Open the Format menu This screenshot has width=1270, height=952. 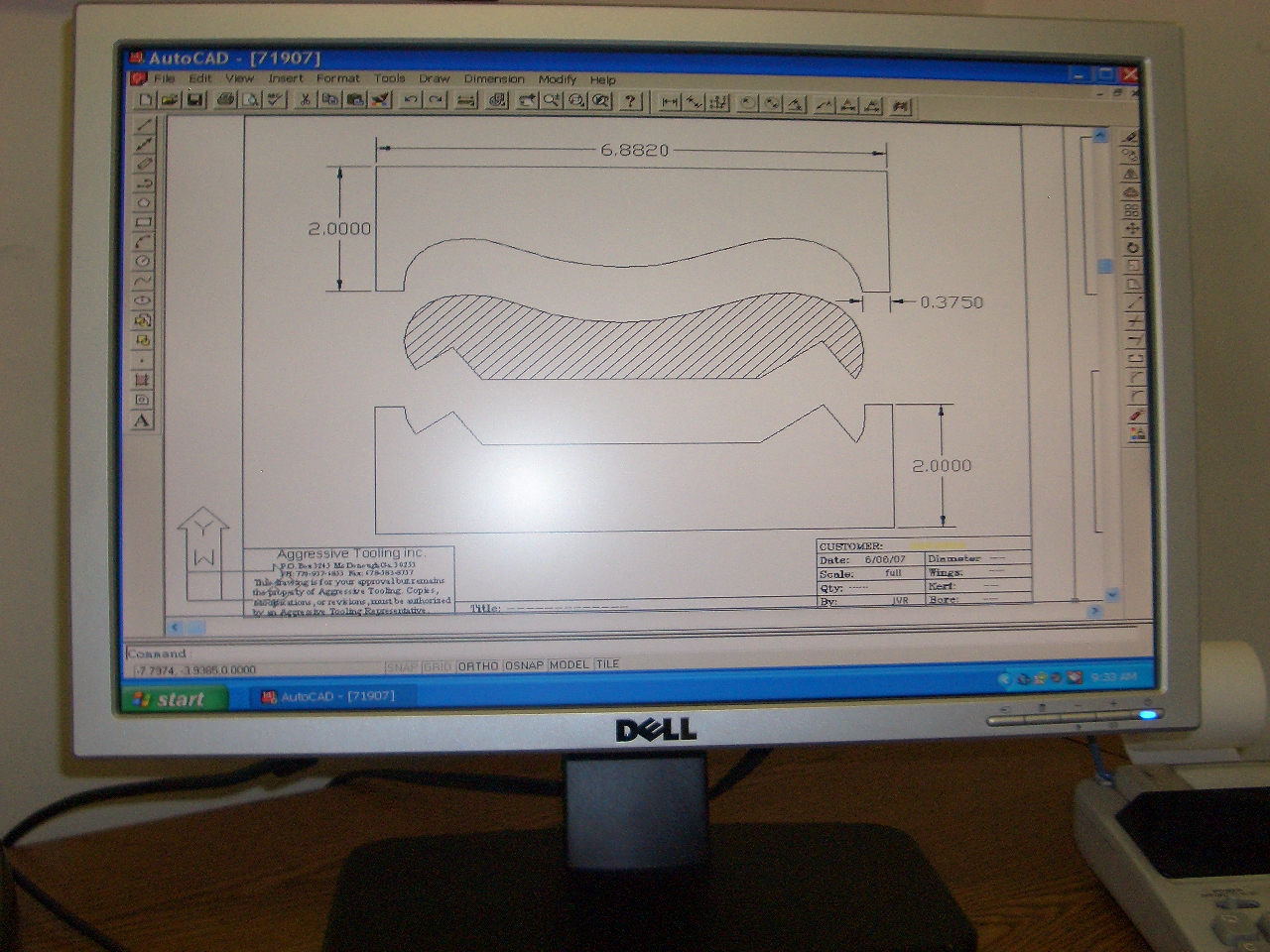pyautogui.click(x=337, y=78)
